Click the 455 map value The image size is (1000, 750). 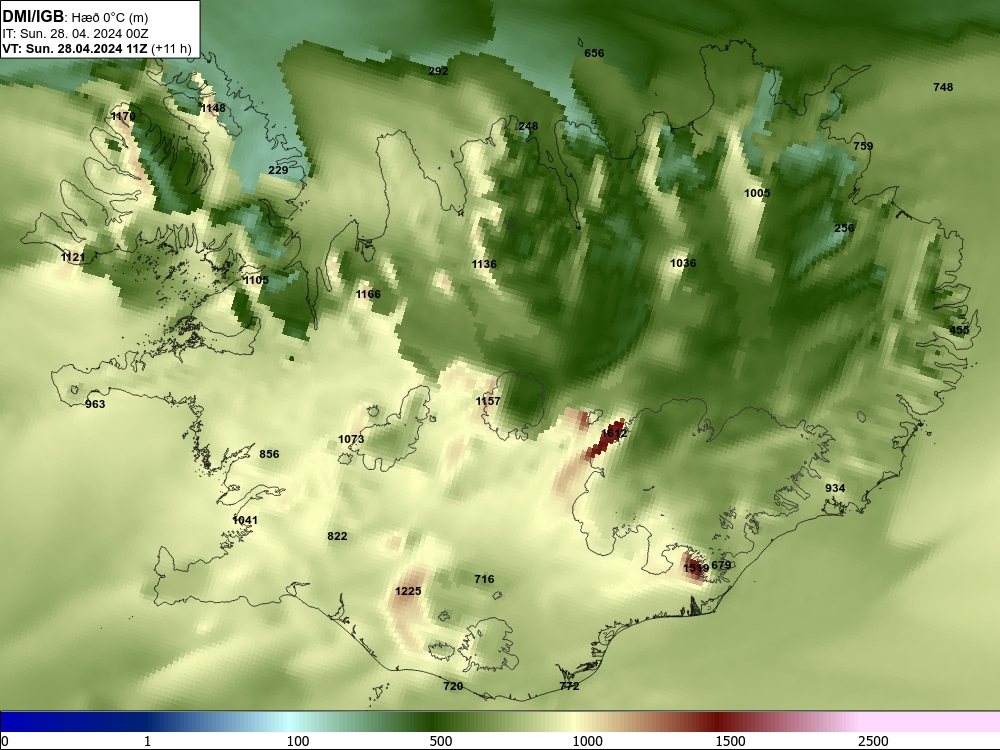tap(959, 330)
